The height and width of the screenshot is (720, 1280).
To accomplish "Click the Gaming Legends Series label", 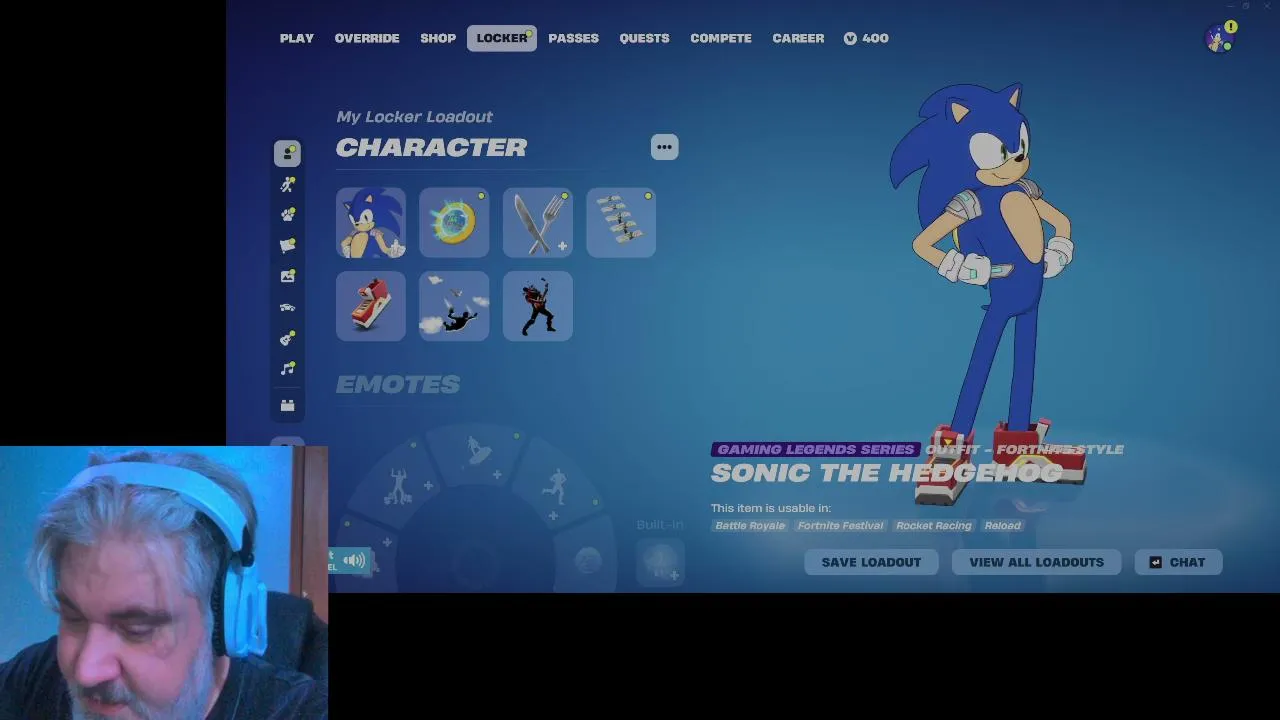I will [815, 450].
